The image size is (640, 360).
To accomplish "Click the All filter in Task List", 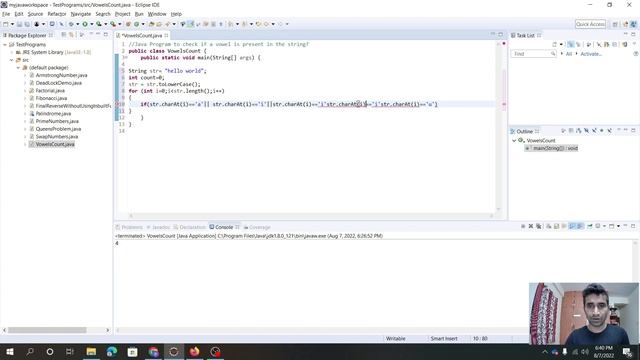I will 569,54.
